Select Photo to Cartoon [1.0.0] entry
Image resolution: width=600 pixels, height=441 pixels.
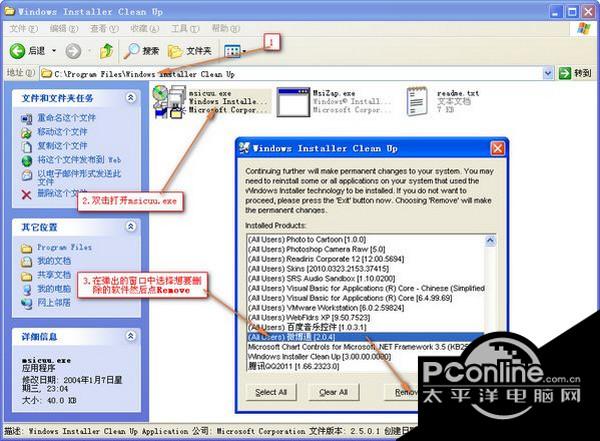coord(307,240)
